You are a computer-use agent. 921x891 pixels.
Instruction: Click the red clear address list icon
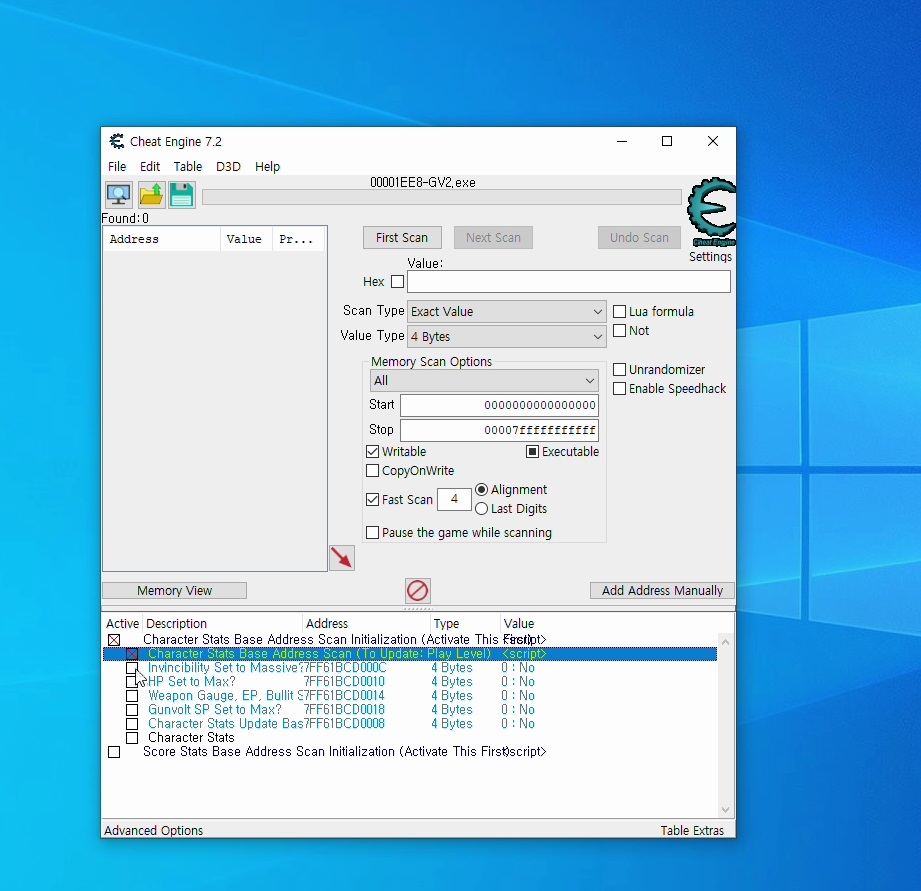418,590
